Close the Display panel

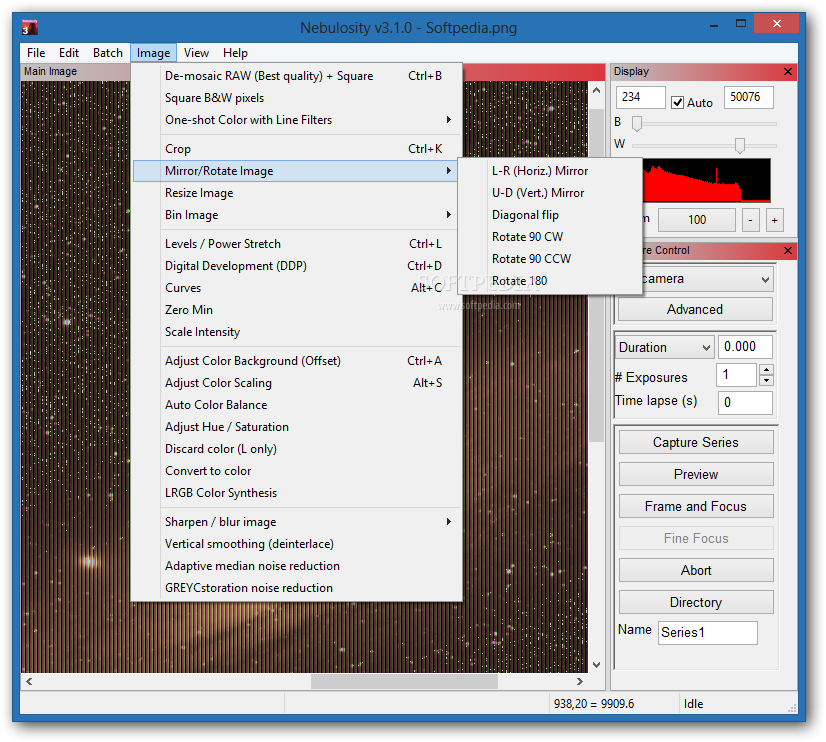click(x=788, y=72)
